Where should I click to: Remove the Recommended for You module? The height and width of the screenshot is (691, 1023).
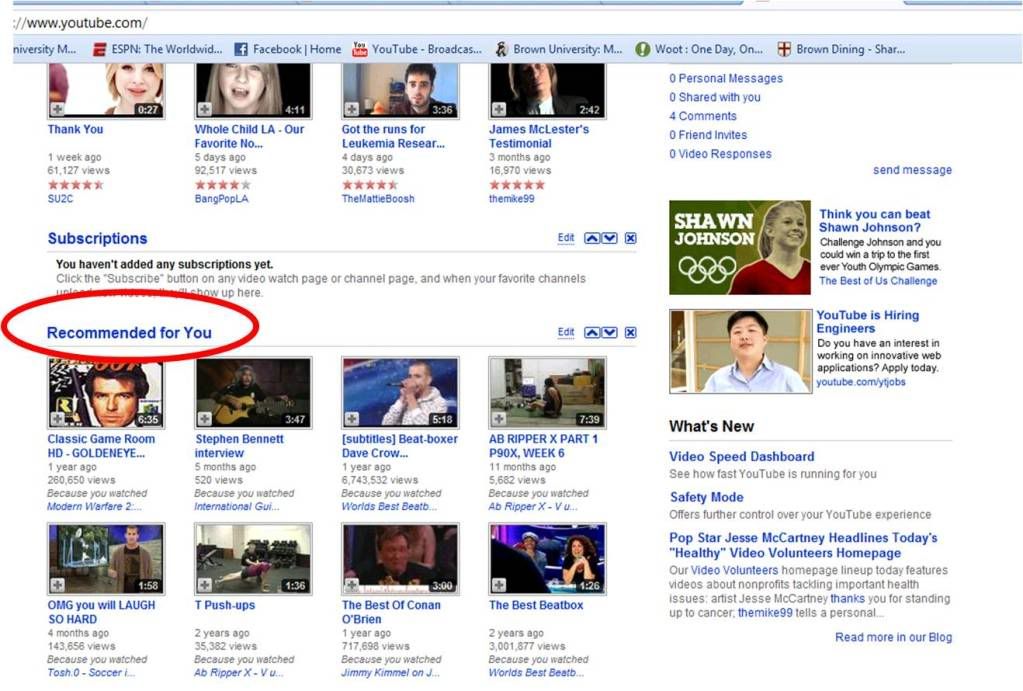pyautogui.click(x=630, y=332)
